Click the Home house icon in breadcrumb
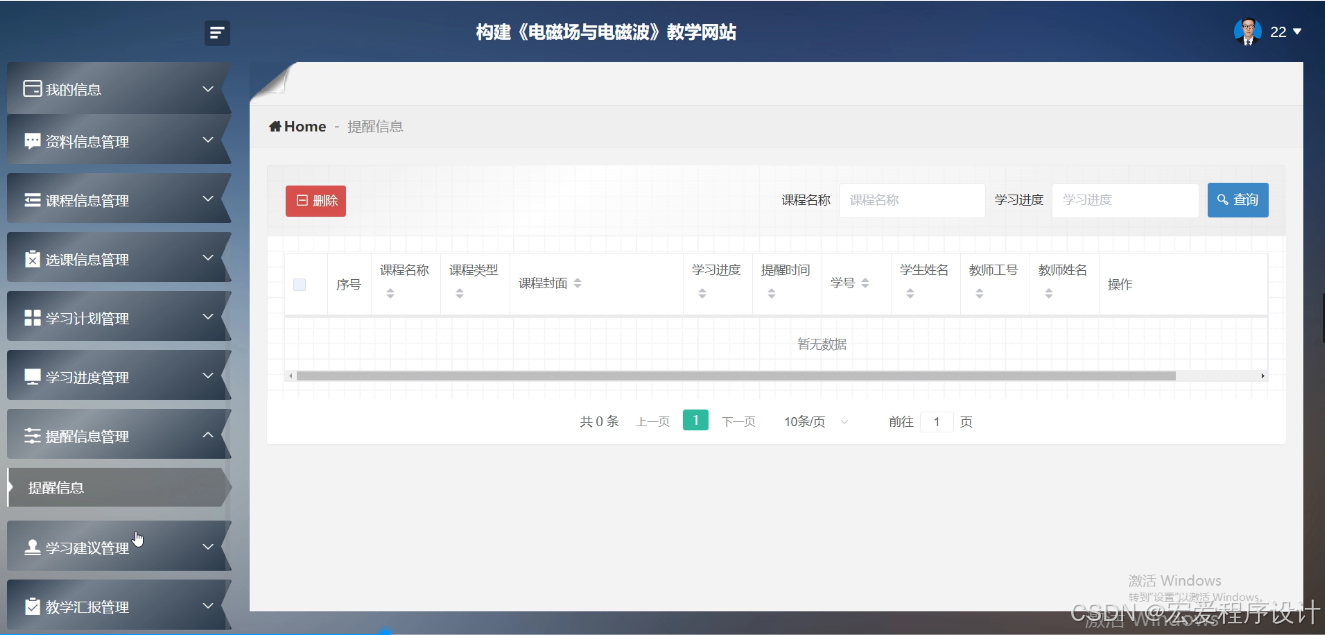Screen dimensions: 1325x635 (x=275, y=126)
